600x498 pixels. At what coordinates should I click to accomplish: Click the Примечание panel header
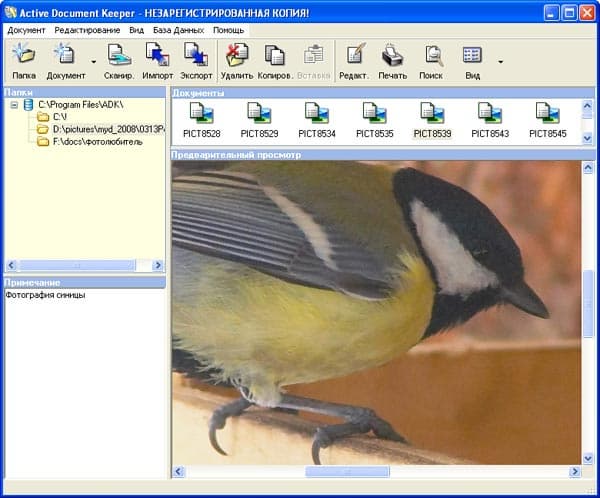[x=85, y=282]
